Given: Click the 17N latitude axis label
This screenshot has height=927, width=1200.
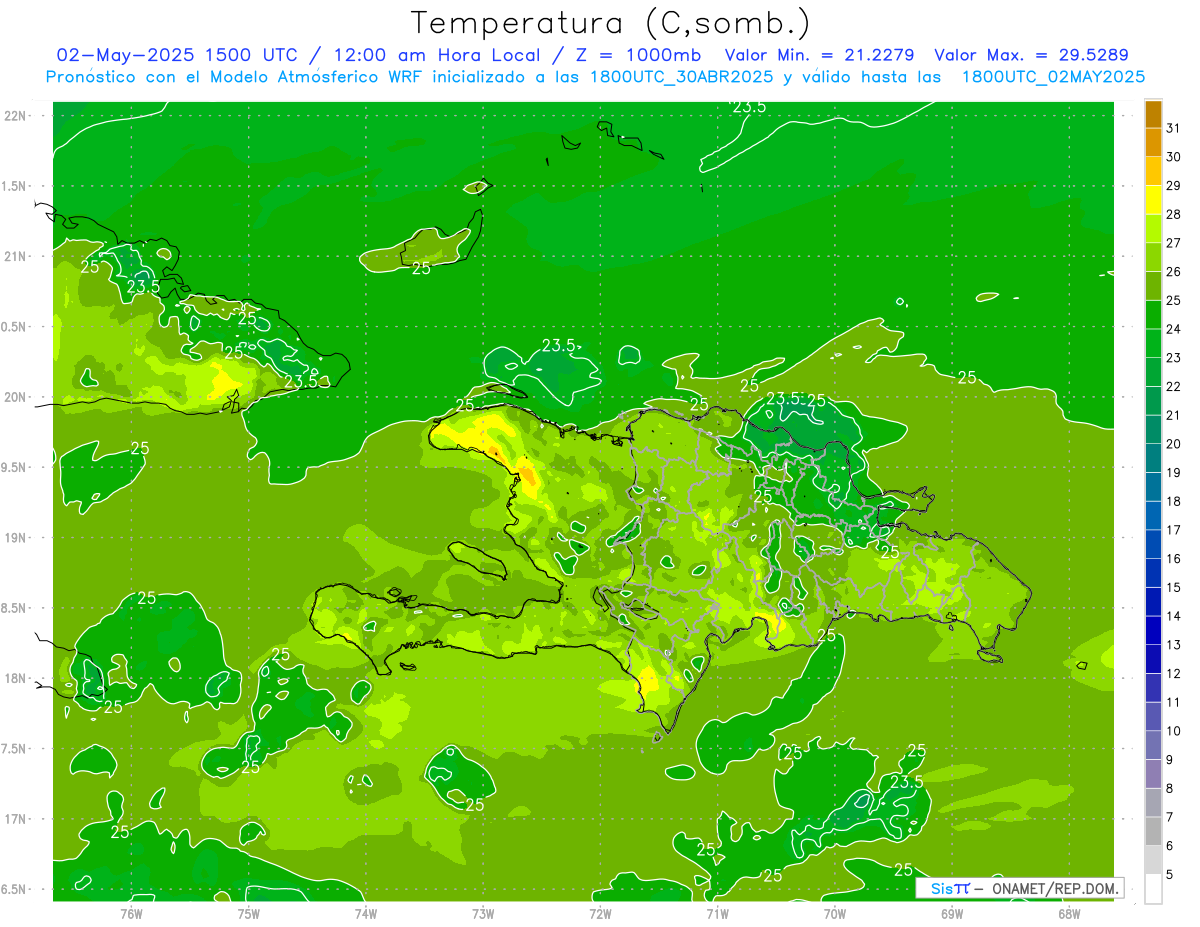Looking at the screenshot, I should (x=17, y=819).
